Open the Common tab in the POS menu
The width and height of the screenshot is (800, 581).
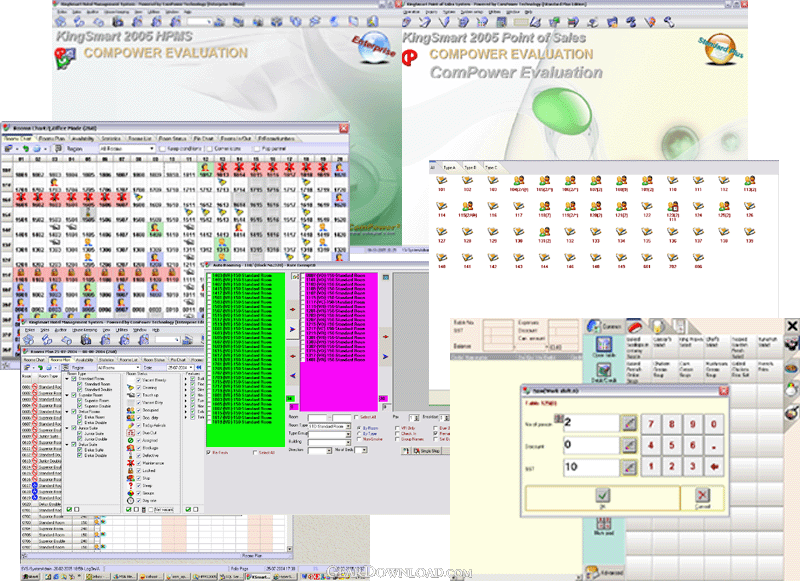click(604, 326)
